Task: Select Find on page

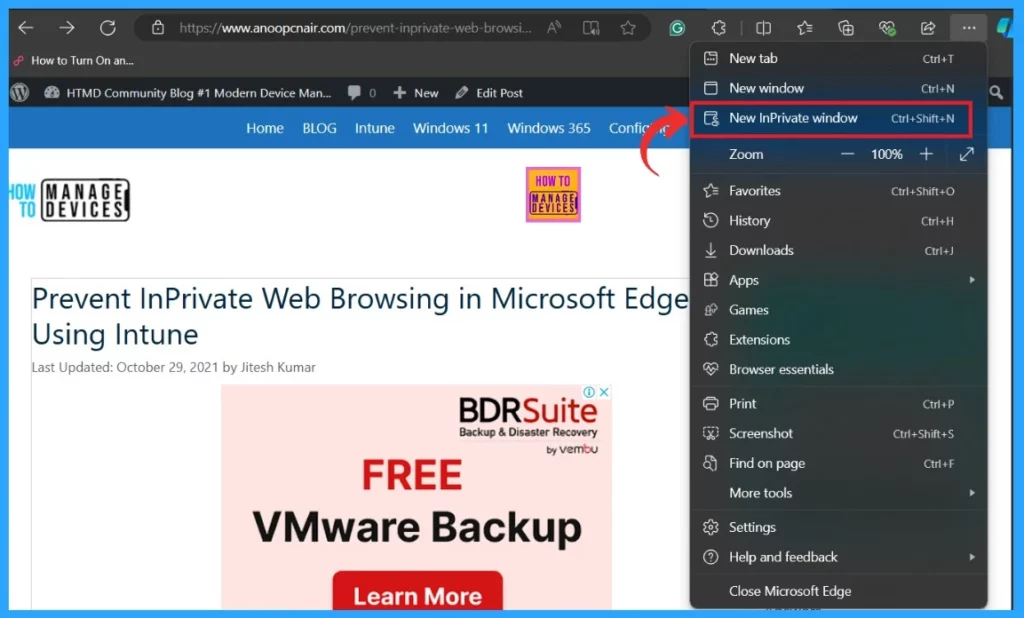Action: click(839, 463)
